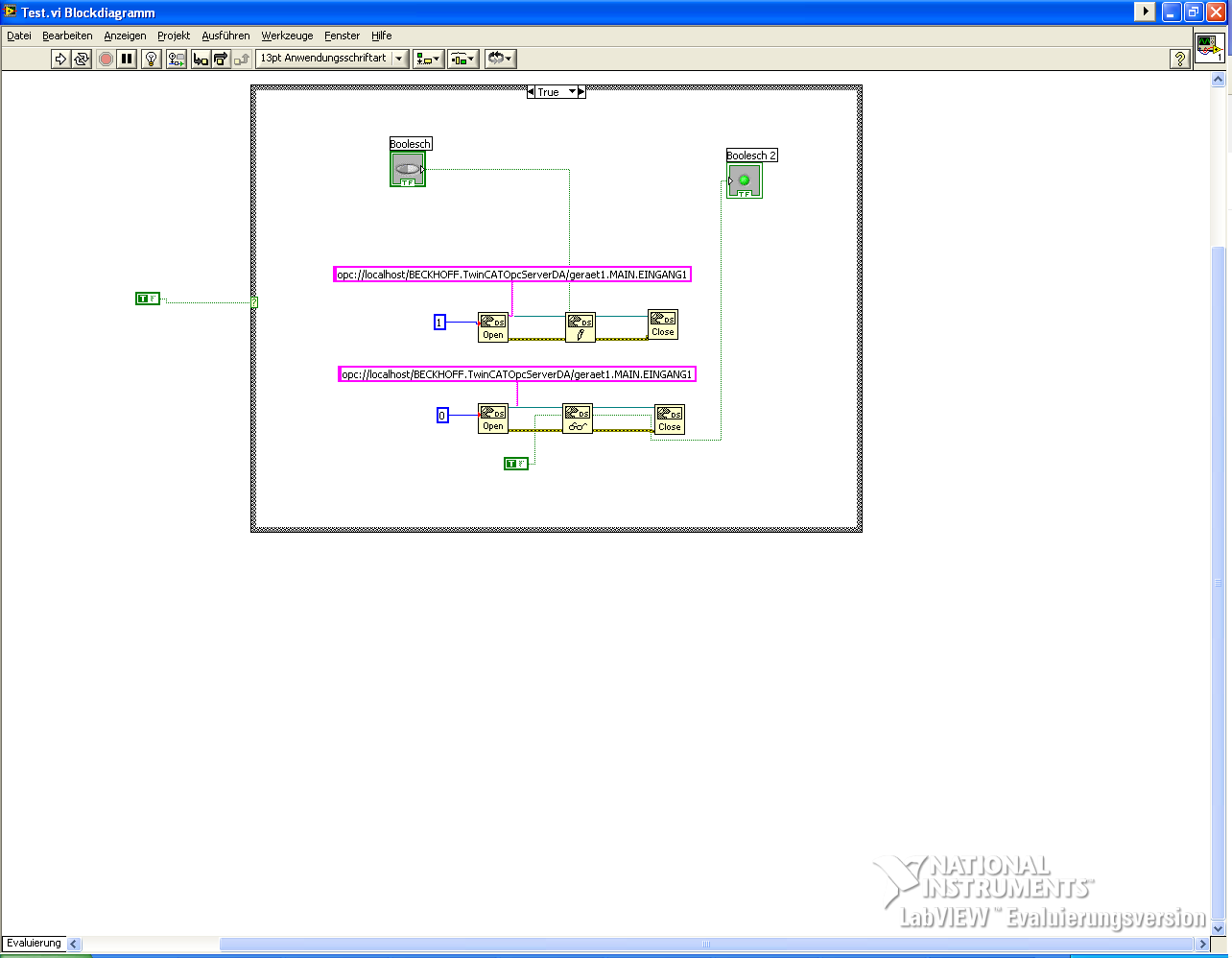Open the Projekt menu
This screenshot has width=1232, height=958.
pos(174,36)
